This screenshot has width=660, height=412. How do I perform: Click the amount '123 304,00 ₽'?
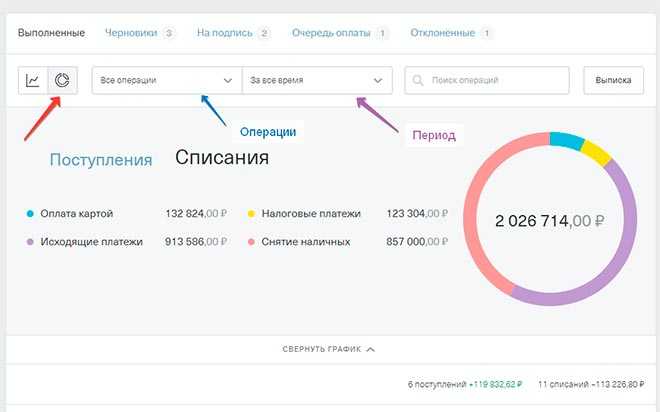417,214
